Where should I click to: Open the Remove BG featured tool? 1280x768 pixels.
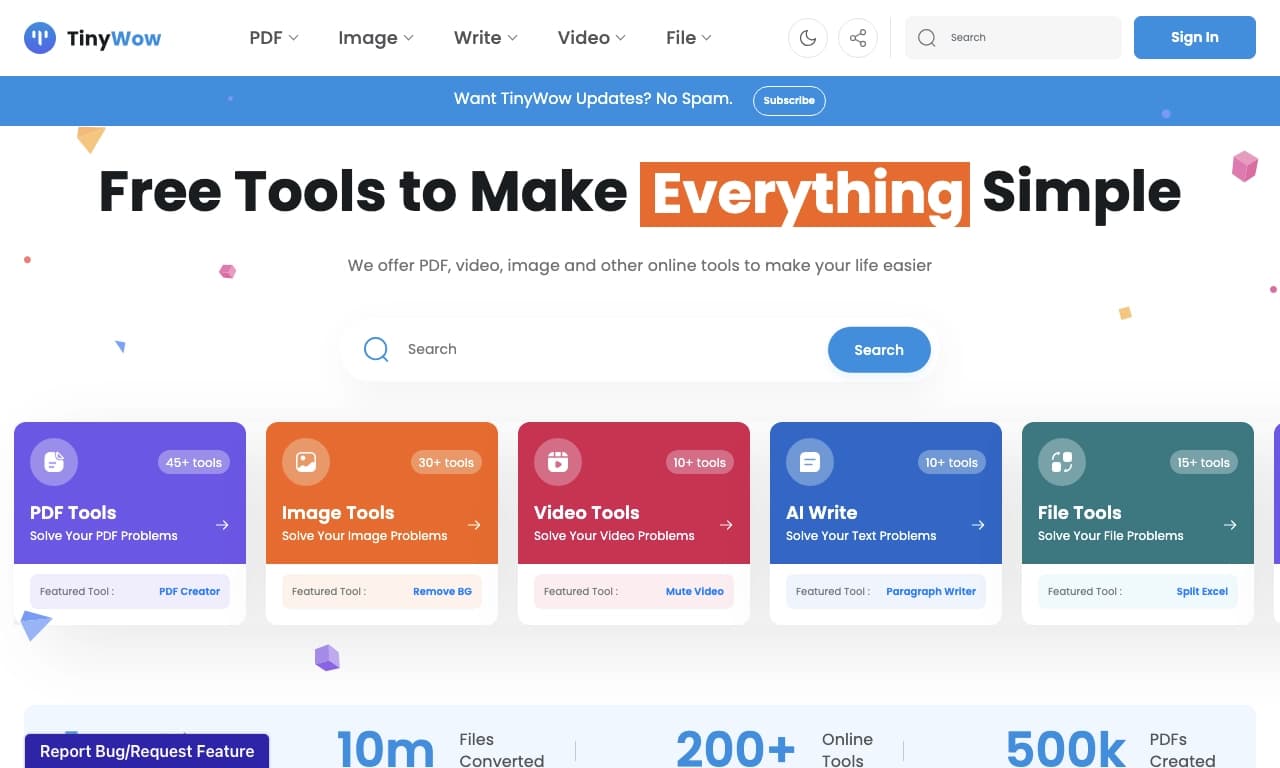pos(442,591)
